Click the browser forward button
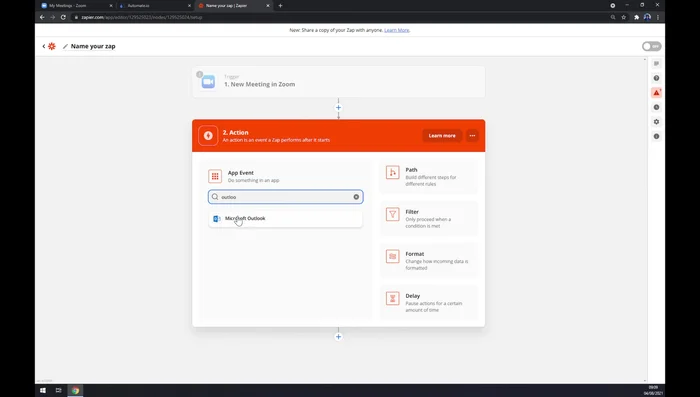The width and height of the screenshot is (700, 397). (52, 17)
